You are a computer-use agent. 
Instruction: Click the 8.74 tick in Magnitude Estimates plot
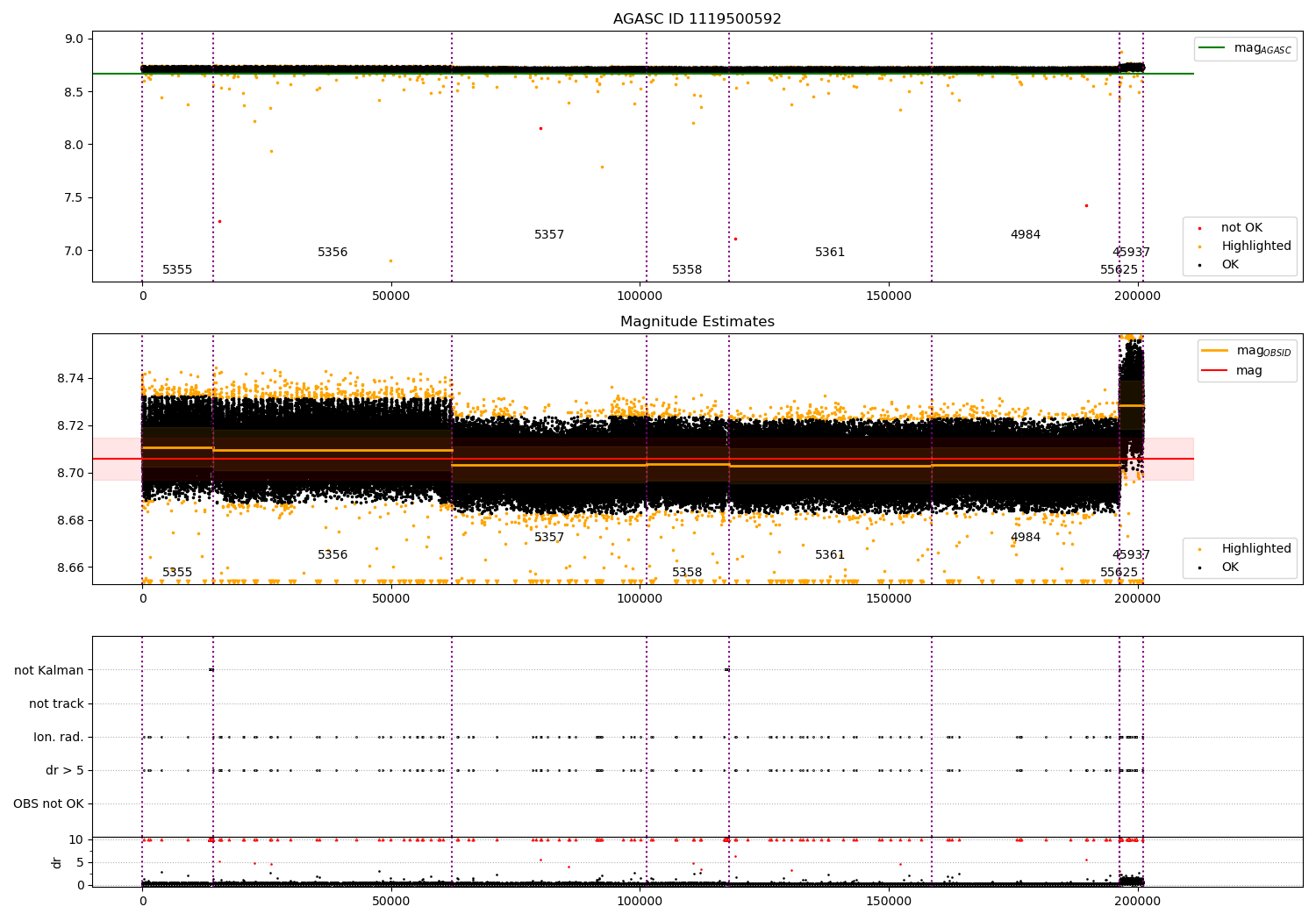pyautogui.click(x=70, y=378)
